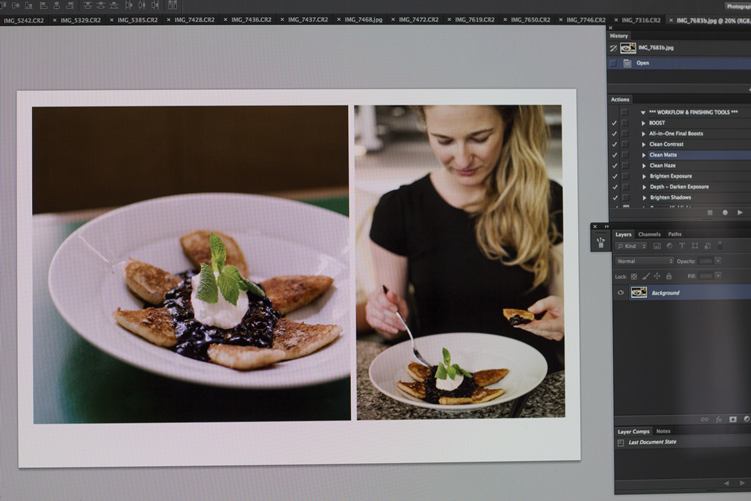The image size is (751, 501).
Task: Filter layers by shape layers icon
Action: coord(694,246)
